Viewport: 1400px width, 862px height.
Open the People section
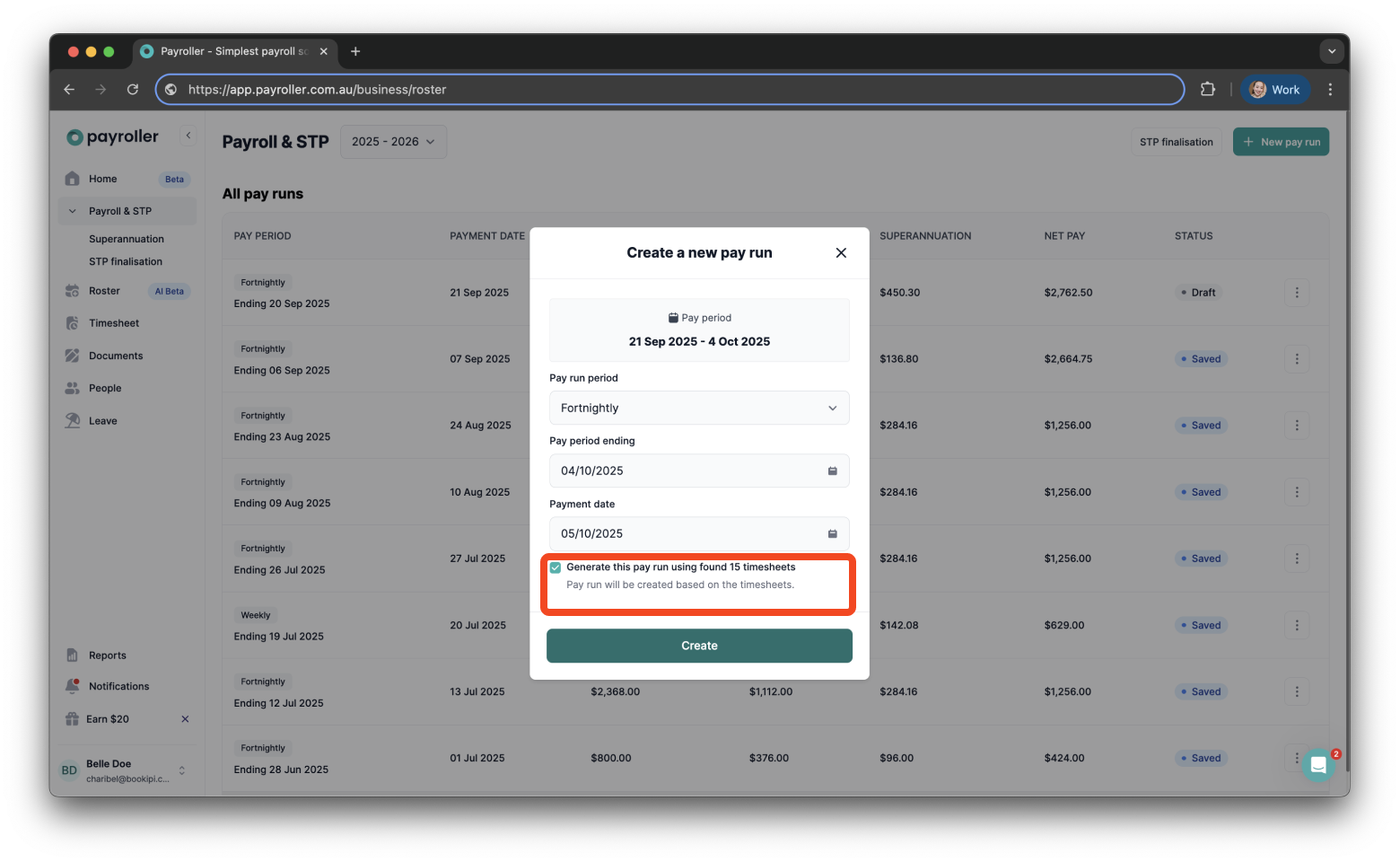[x=104, y=387]
